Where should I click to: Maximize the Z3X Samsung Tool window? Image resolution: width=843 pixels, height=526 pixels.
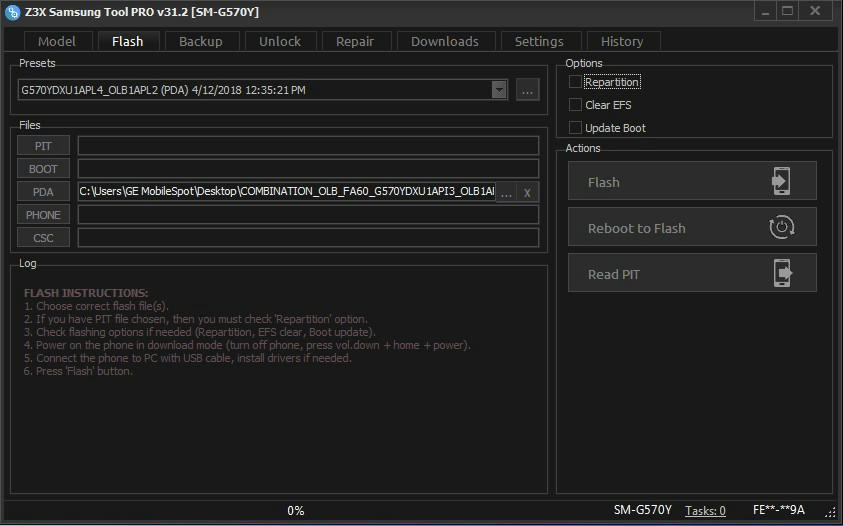click(x=787, y=11)
